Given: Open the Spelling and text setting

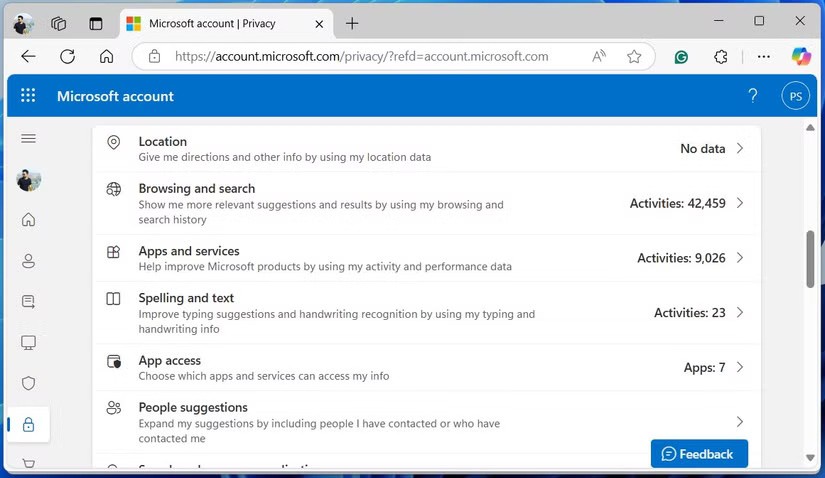Looking at the screenshot, I should point(186,298).
